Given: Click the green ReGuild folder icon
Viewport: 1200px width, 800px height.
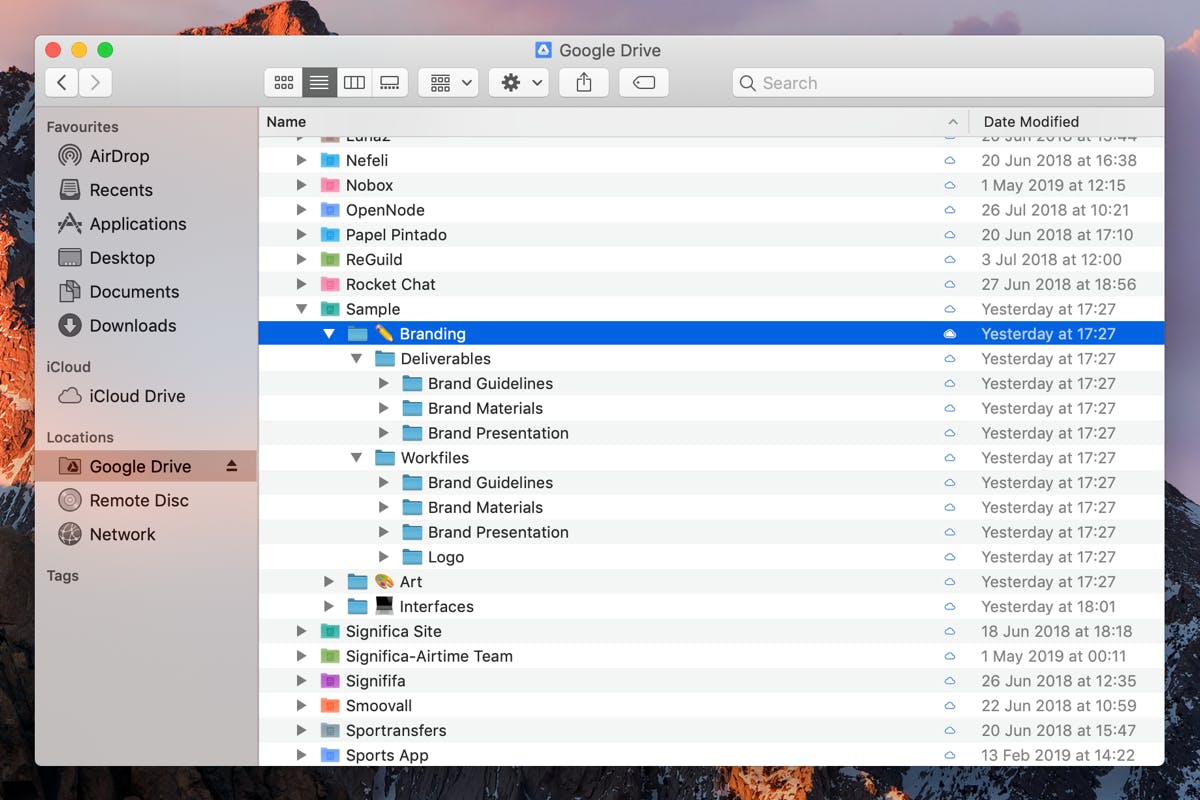Looking at the screenshot, I should click(330, 260).
